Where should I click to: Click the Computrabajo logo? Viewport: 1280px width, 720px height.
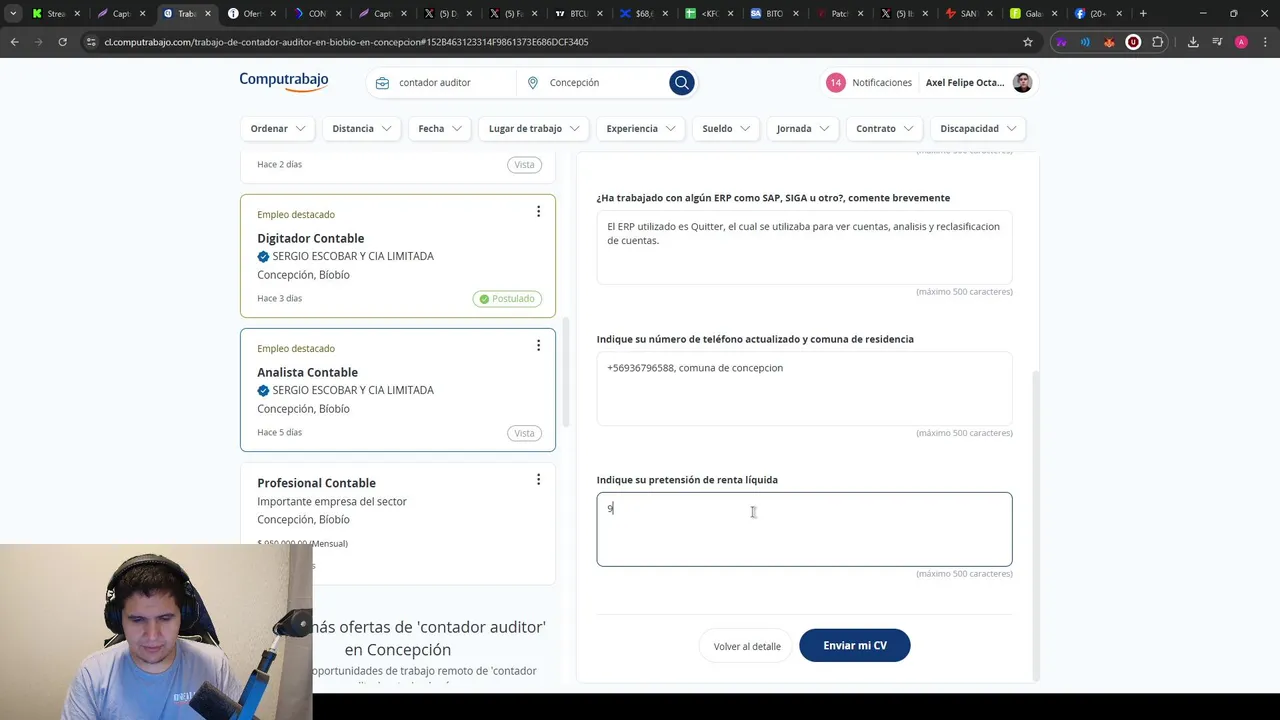(x=284, y=82)
